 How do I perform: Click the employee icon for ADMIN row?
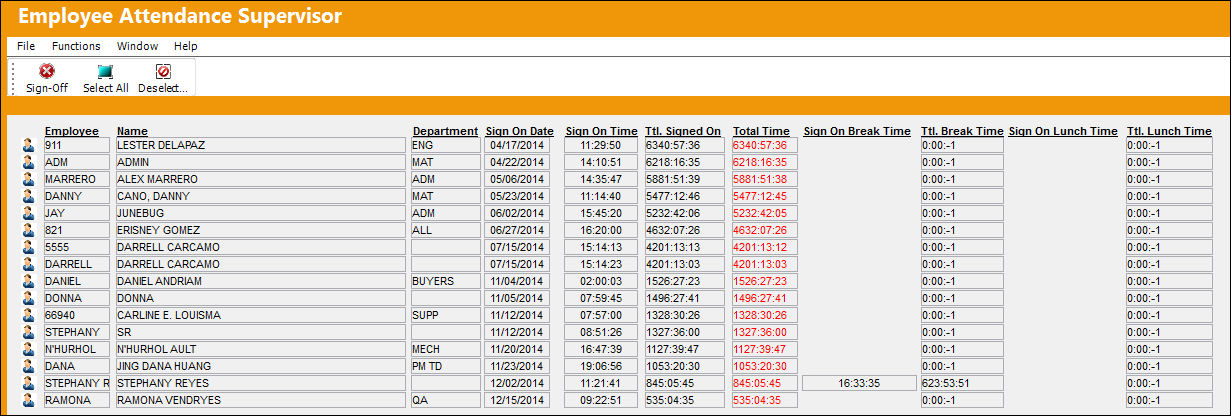(x=28, y=162)
